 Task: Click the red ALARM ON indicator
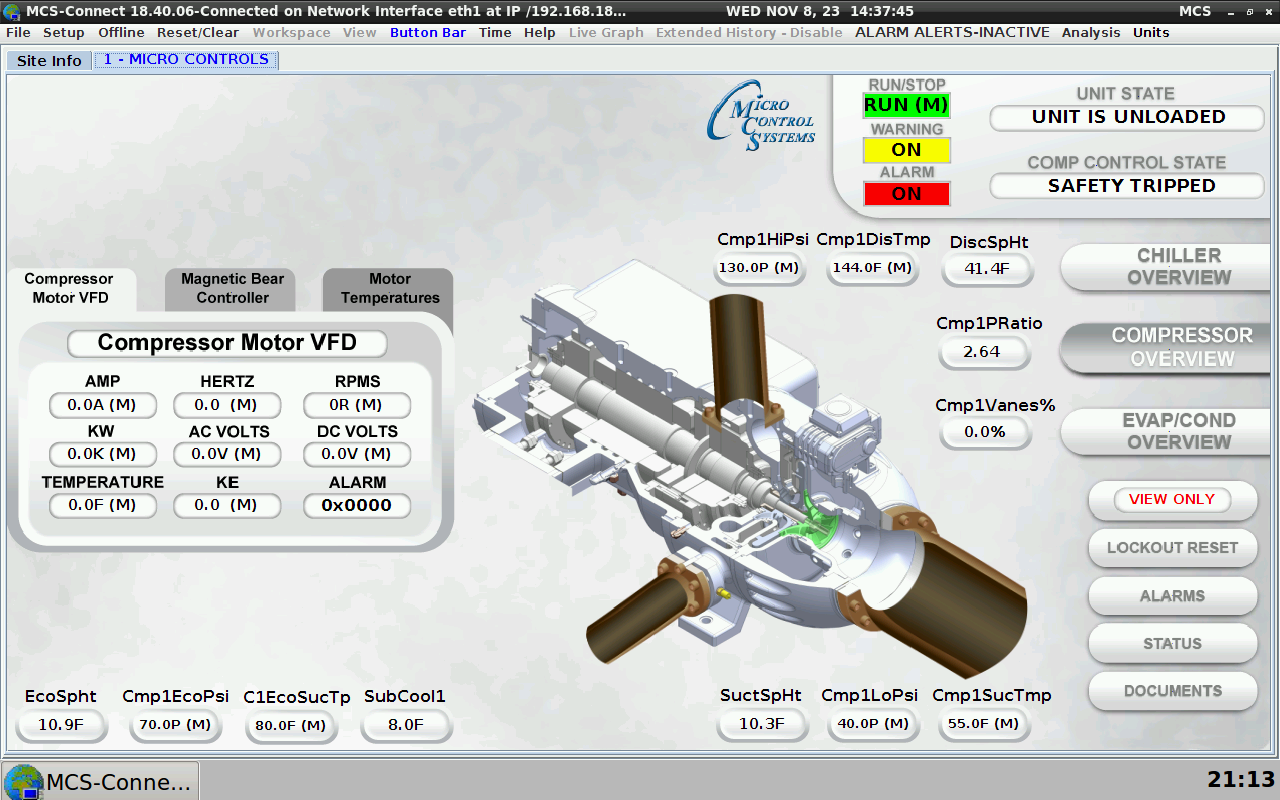pyautogui.click(x=906, y=194)
